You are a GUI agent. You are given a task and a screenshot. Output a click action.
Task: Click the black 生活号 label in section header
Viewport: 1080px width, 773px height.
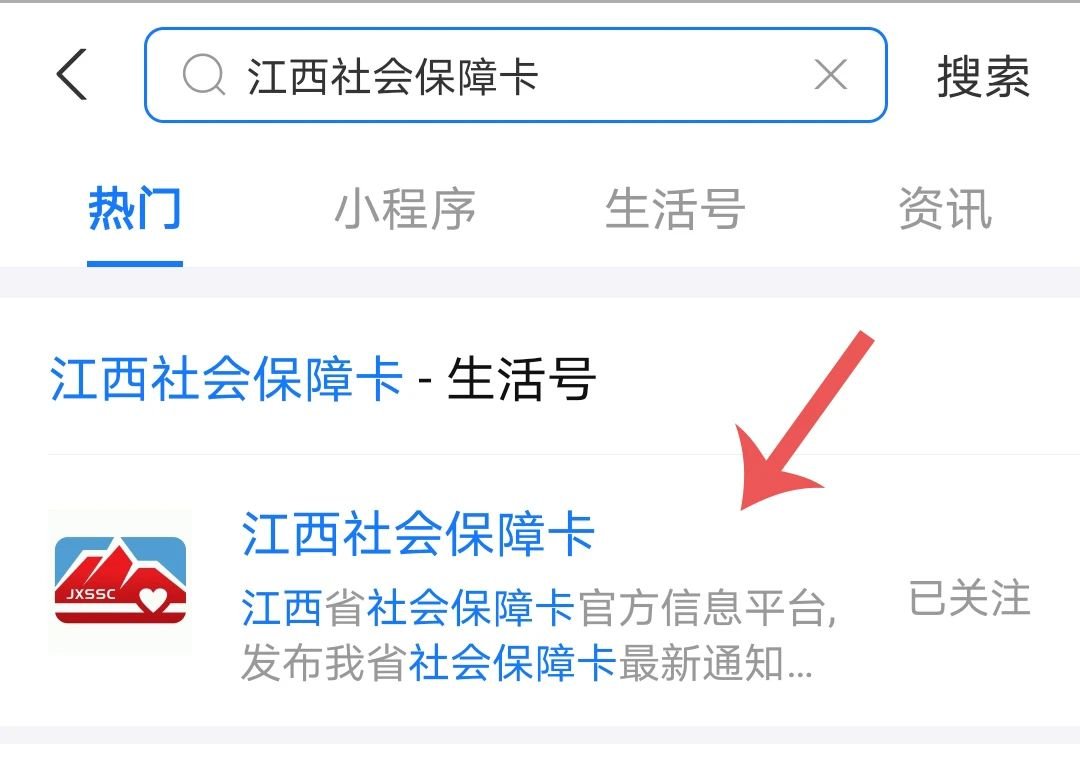(x=521, y=378)
